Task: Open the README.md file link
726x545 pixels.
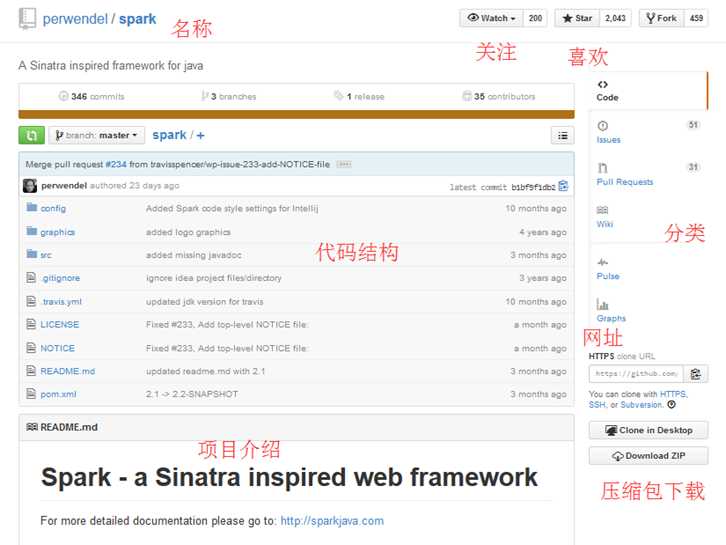Action: point(68,371)
